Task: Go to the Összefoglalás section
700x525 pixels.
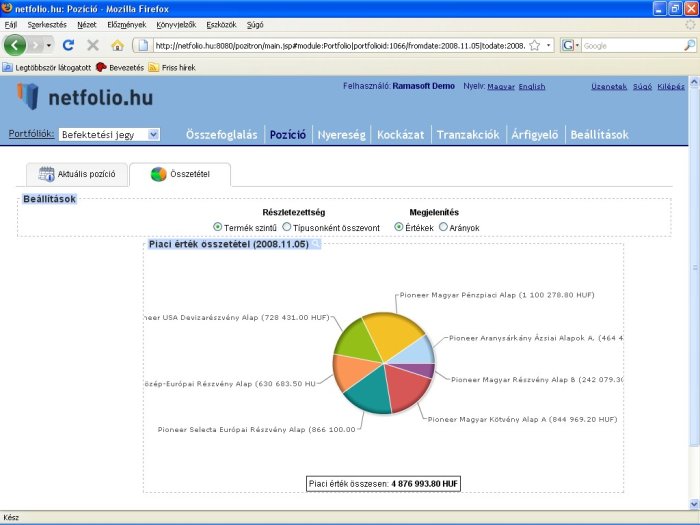Action: [x=221, y=134]
